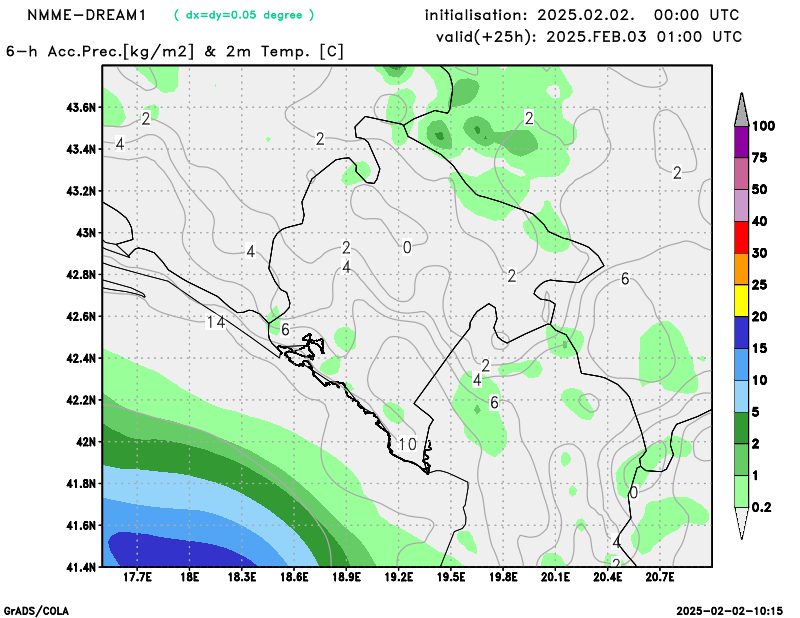Select the medium green 1-2 legend block
This screenshot has width=800, height=618.
click(x=741, y=459)
